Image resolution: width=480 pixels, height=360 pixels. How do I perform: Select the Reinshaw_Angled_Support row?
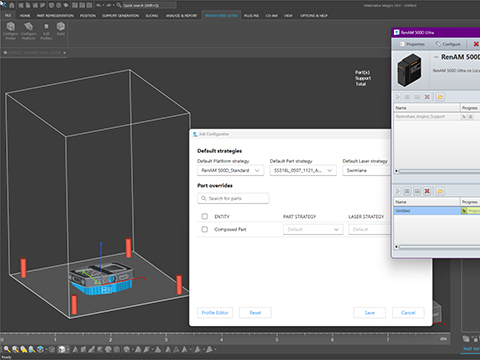tap(437, 116)
